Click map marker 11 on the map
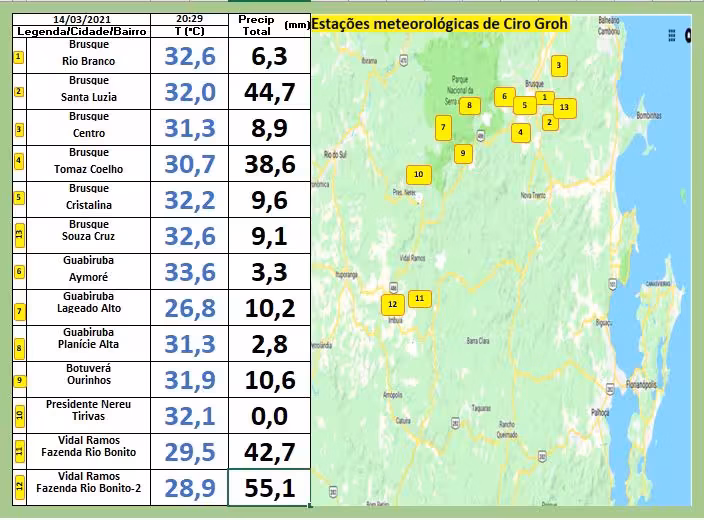 coord(420,298)
